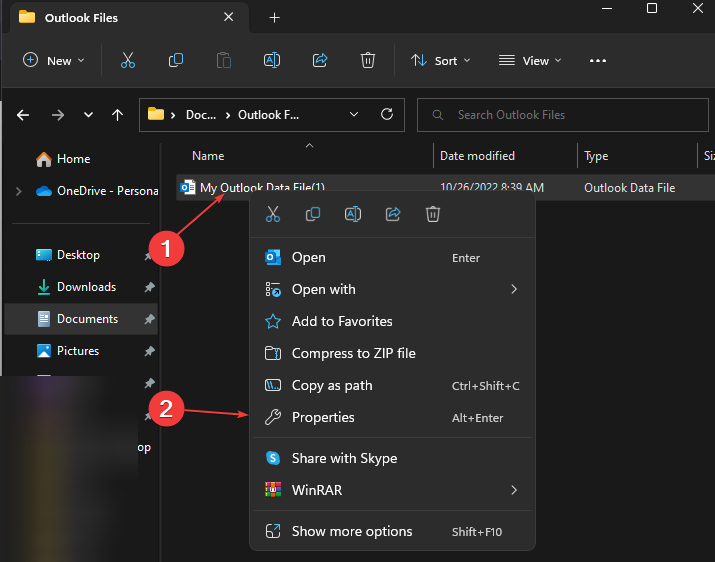This screenshot has width=715, height=562.
Task: Click the Delete trash icon in the top toolbar
Action: pyautogui.click(x=368, y=60)
